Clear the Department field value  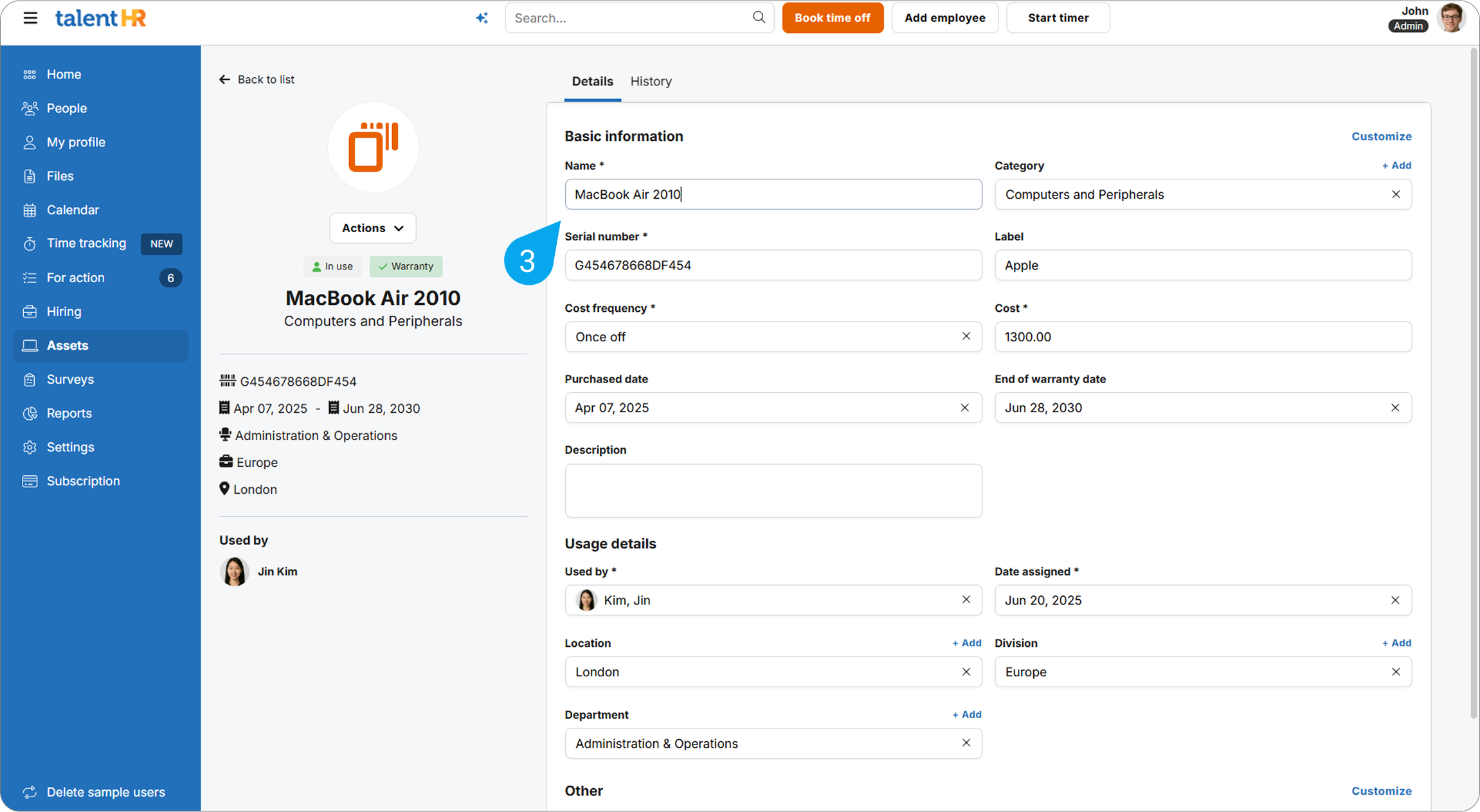(966, 743)
